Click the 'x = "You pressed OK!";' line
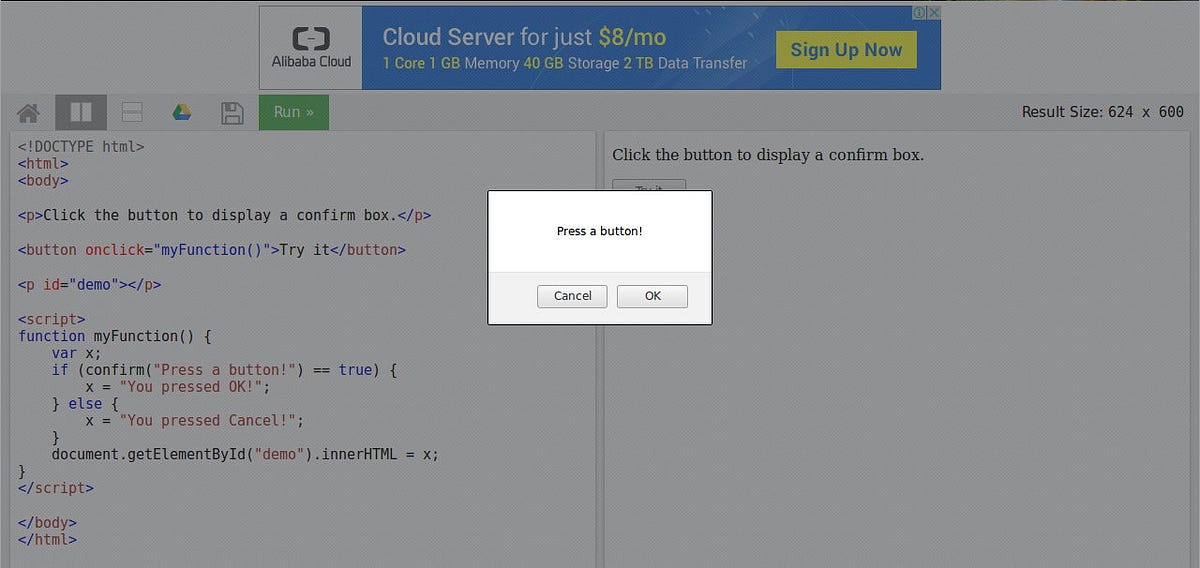The image size is (1200, 568). click(x=178, y=387)
